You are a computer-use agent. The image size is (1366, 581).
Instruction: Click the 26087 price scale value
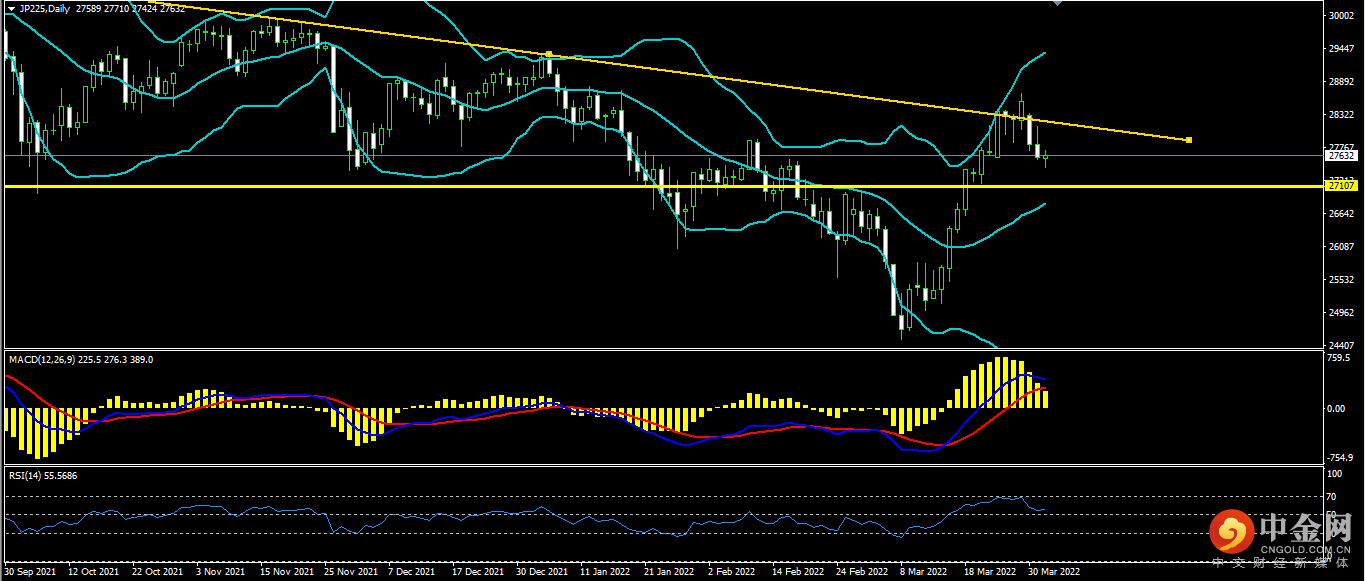1341,247
